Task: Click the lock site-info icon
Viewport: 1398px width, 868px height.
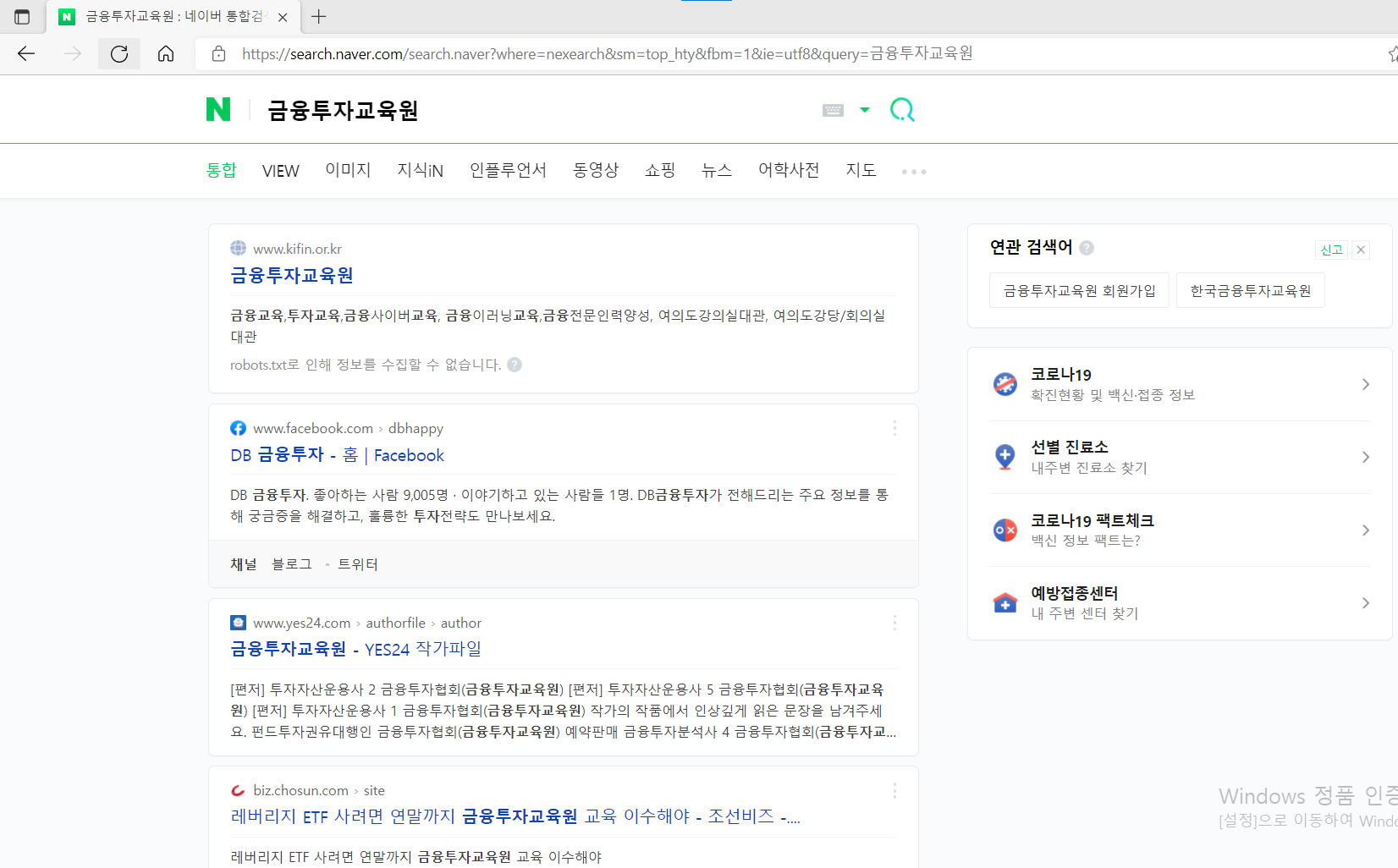Action: [218, 54]
